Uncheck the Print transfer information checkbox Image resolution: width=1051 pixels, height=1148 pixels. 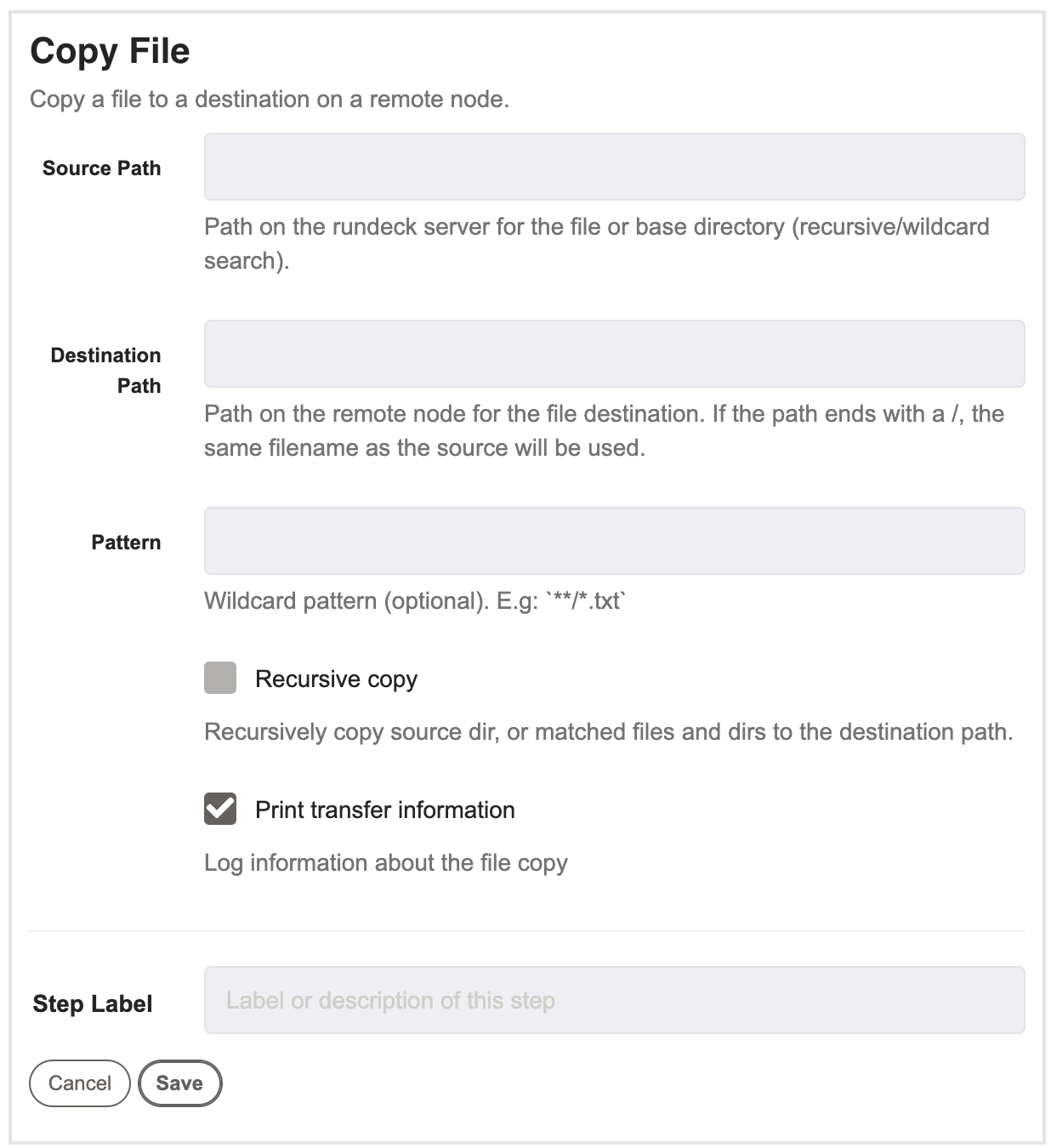click(220, 809)
